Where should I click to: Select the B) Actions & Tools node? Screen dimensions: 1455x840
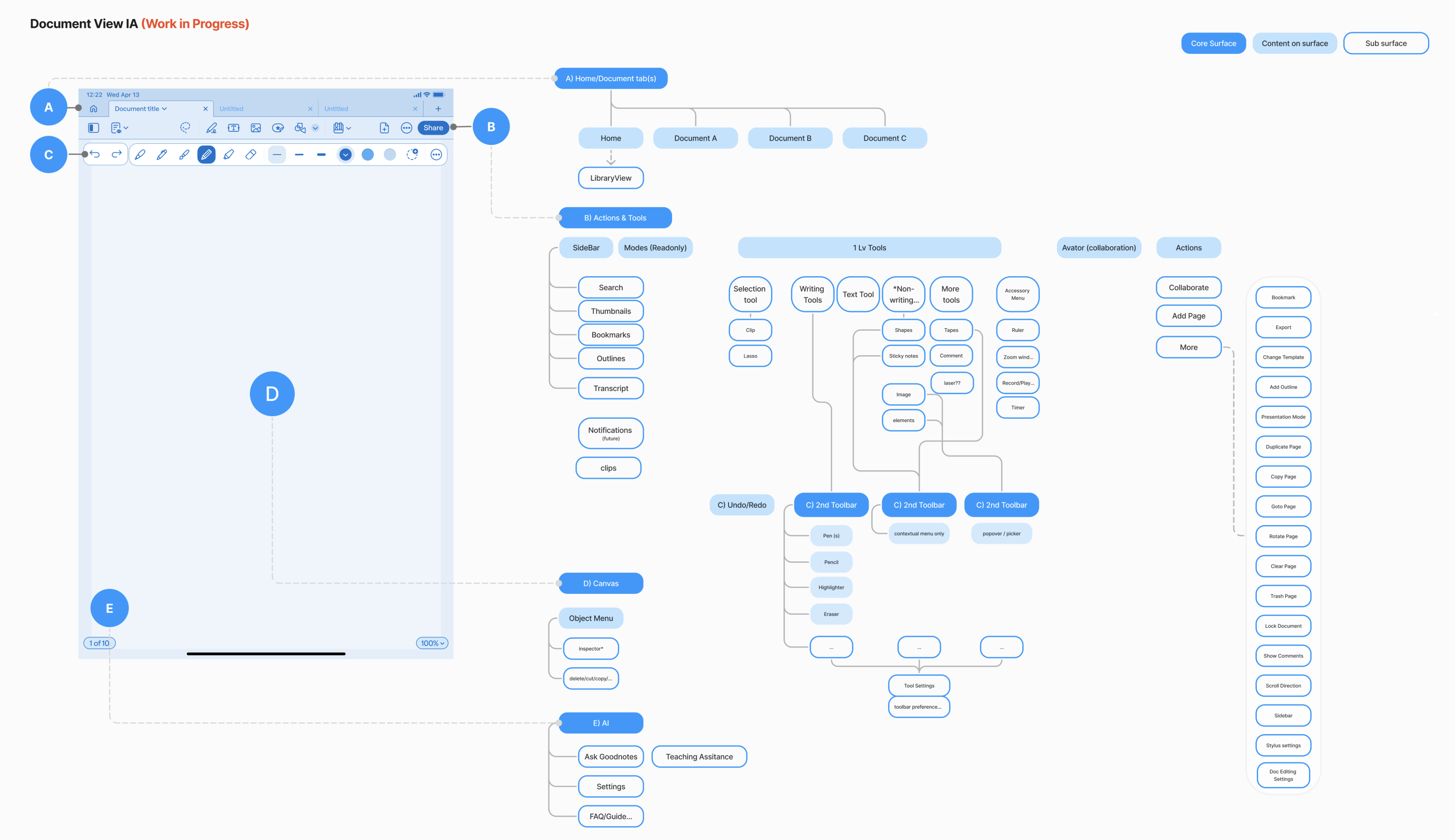615,218
